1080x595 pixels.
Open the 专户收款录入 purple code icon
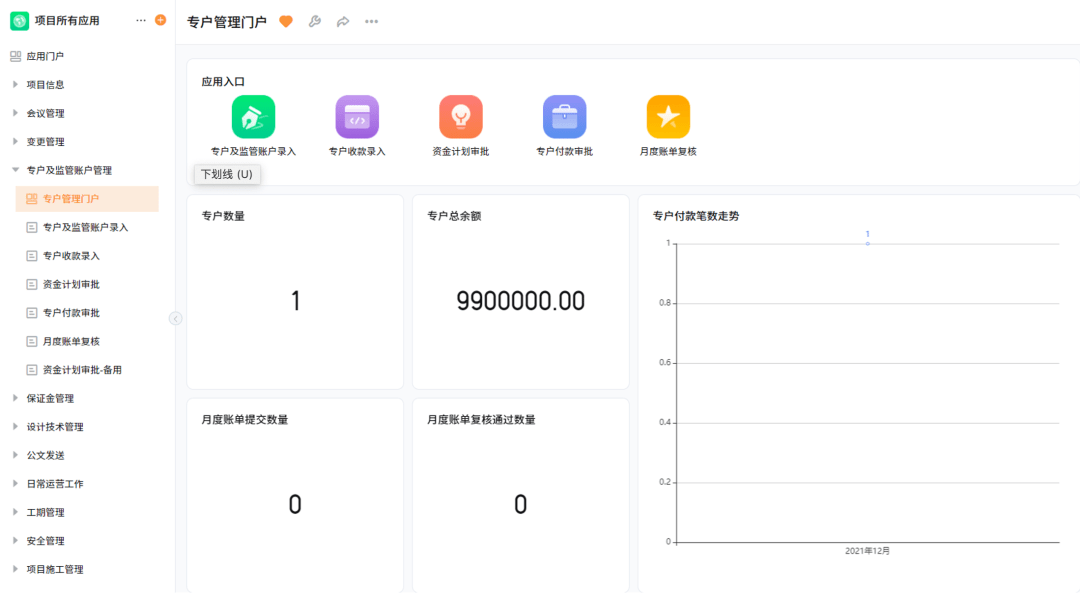pos(357,117)
